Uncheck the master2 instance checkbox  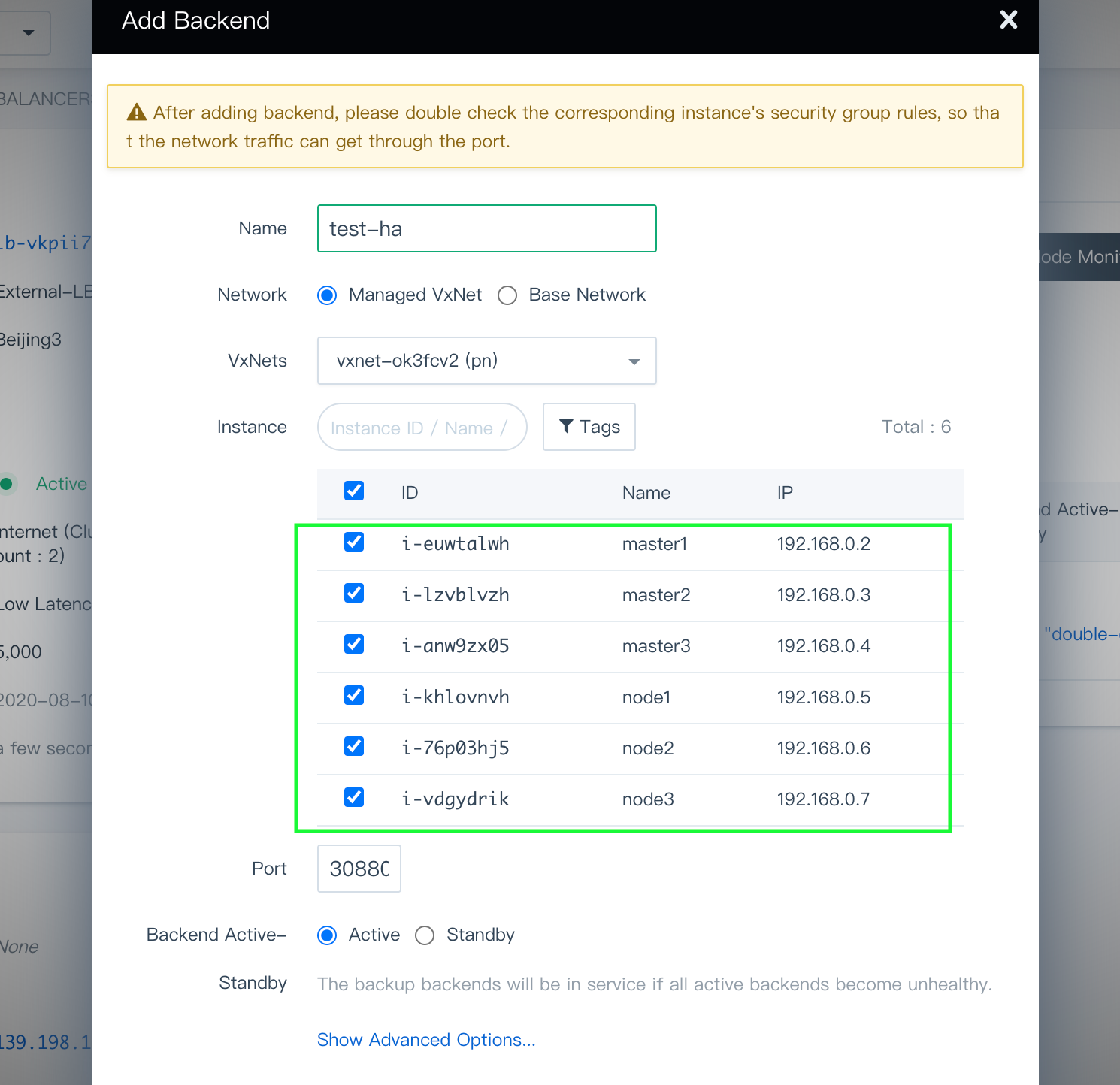pos(354,594)
